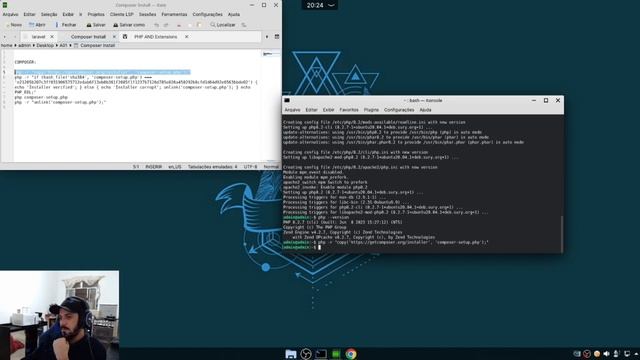Open Google Chrome from the taskbar
This screenshot has height=360, width=640.
click(x=351, y=354)
